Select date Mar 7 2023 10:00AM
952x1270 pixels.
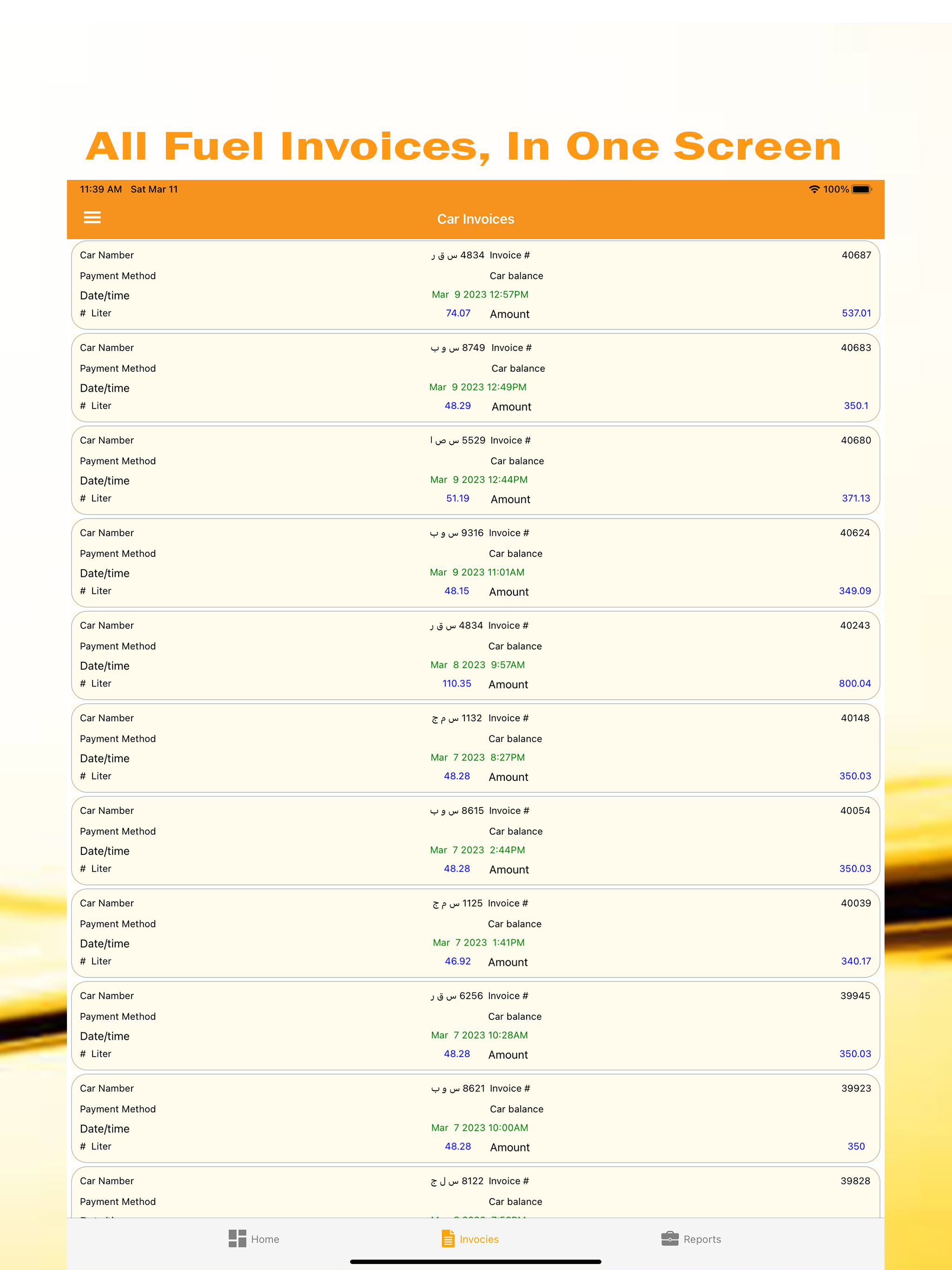(x=479, y=1128)
